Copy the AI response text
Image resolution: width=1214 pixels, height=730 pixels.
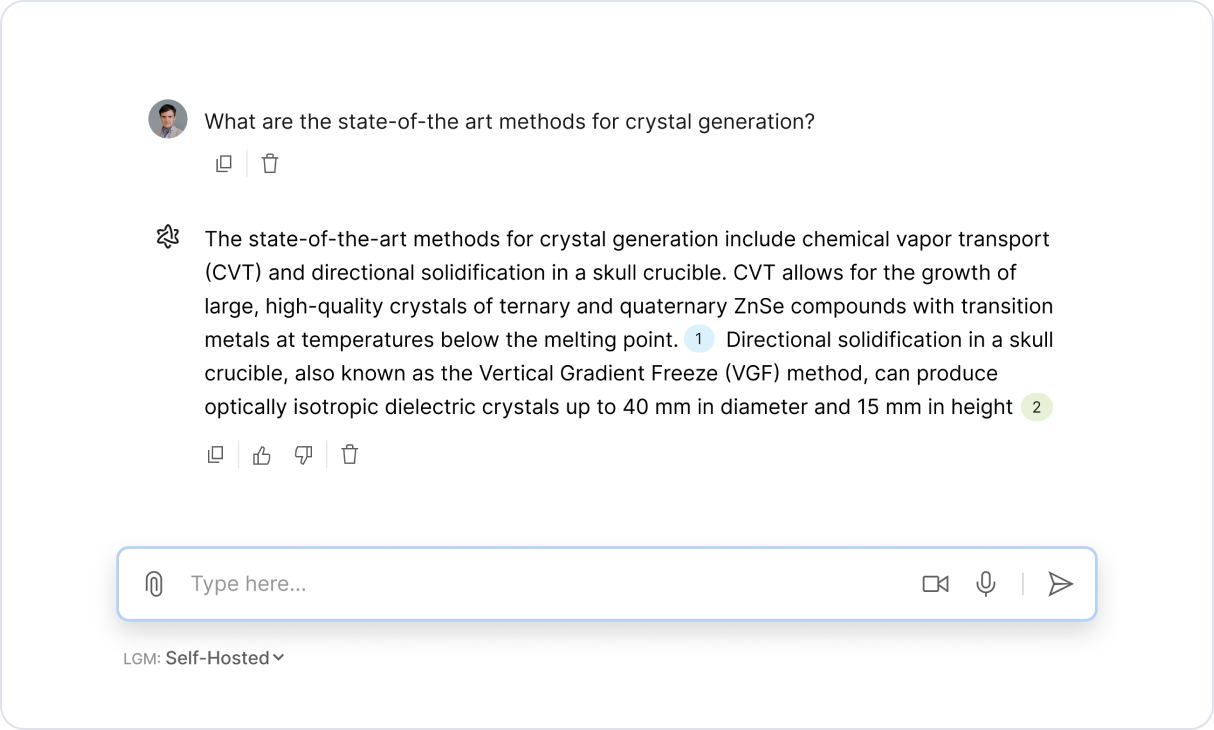[x=215, y=455]
